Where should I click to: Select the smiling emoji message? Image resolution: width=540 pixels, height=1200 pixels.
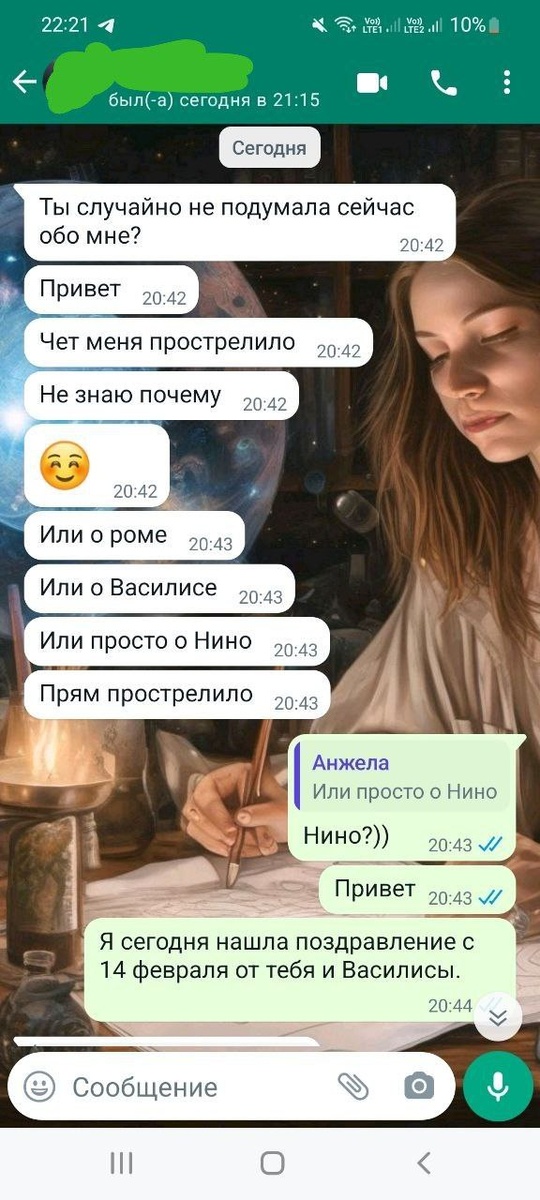point(97,466)
